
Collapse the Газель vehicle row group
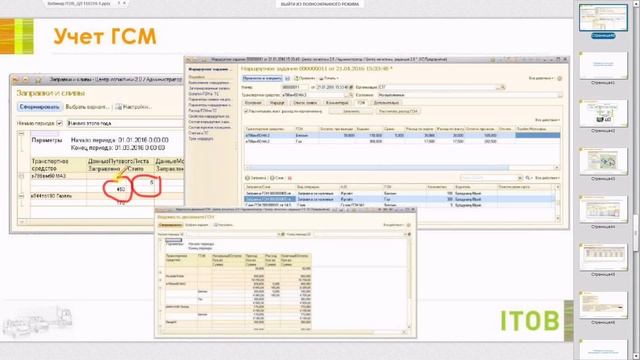[21, 196]
